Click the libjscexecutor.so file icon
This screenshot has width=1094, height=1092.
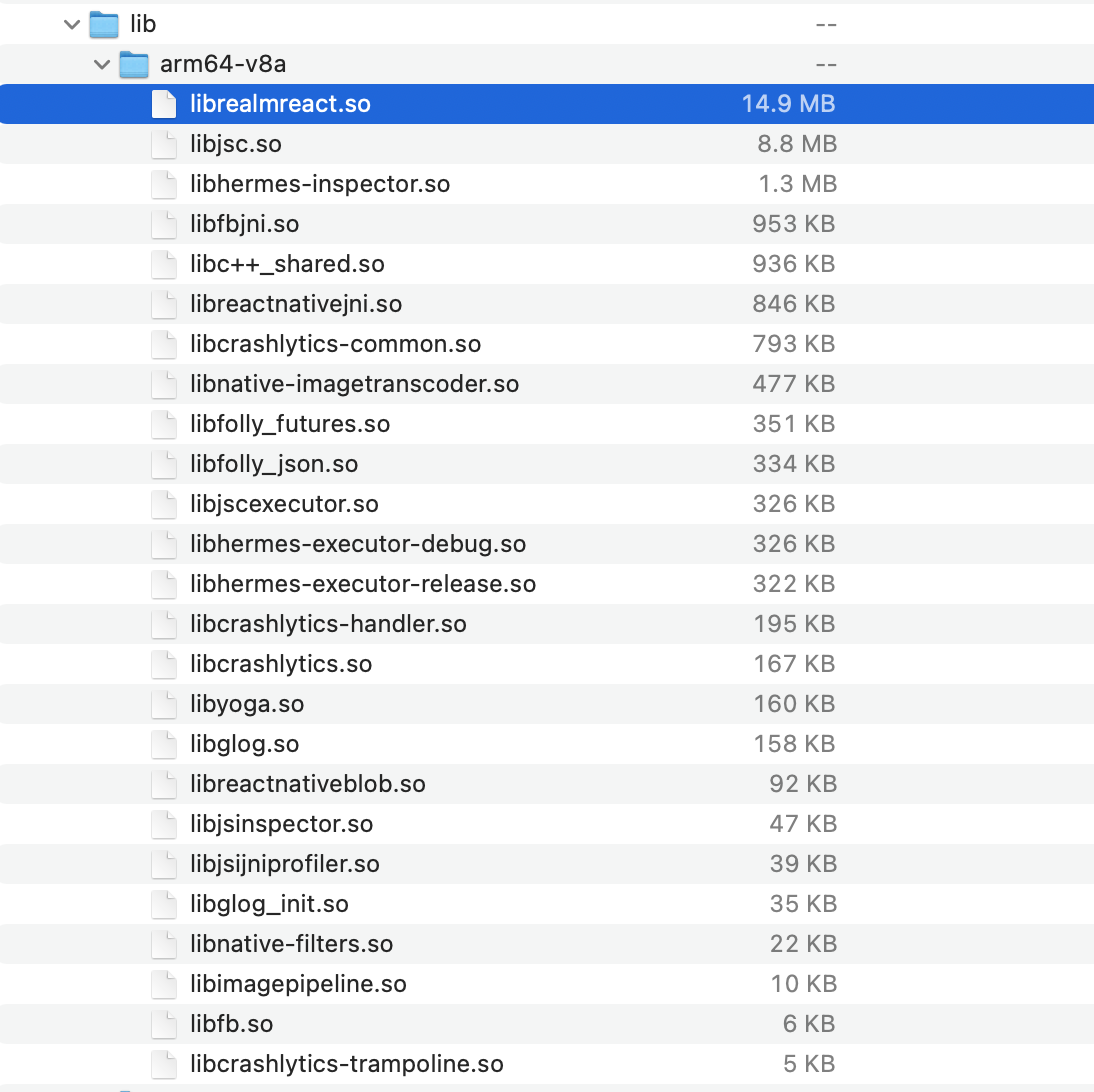164,504
